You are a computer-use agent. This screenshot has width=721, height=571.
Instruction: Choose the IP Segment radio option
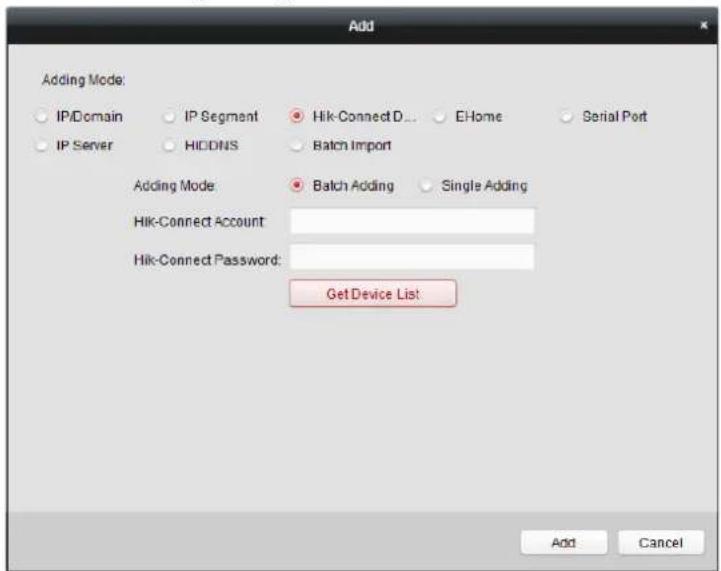pos(170,116)
